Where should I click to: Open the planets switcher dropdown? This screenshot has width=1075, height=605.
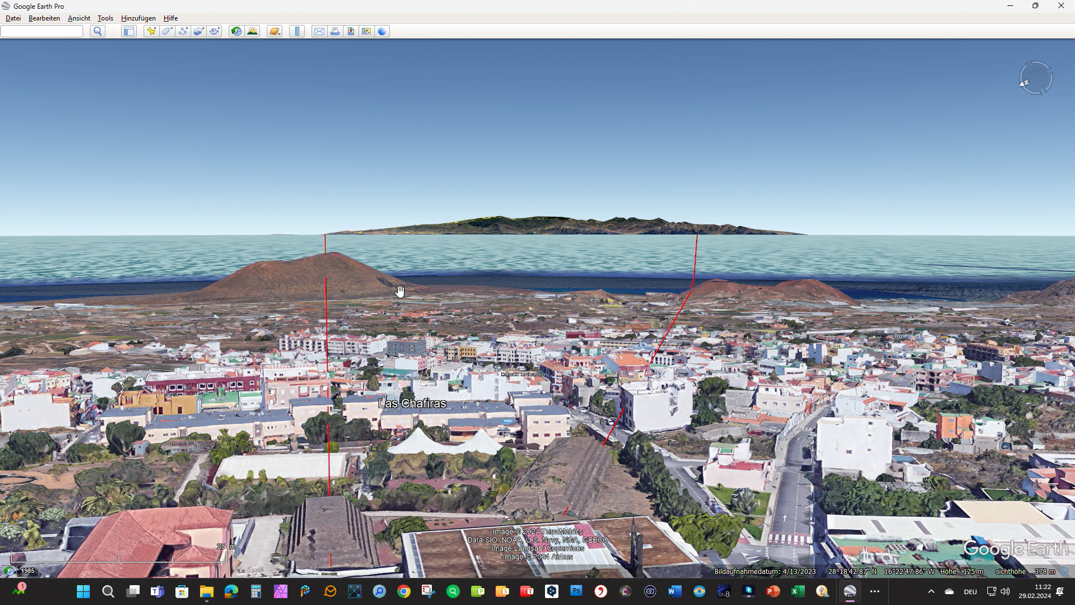[274, 32]
